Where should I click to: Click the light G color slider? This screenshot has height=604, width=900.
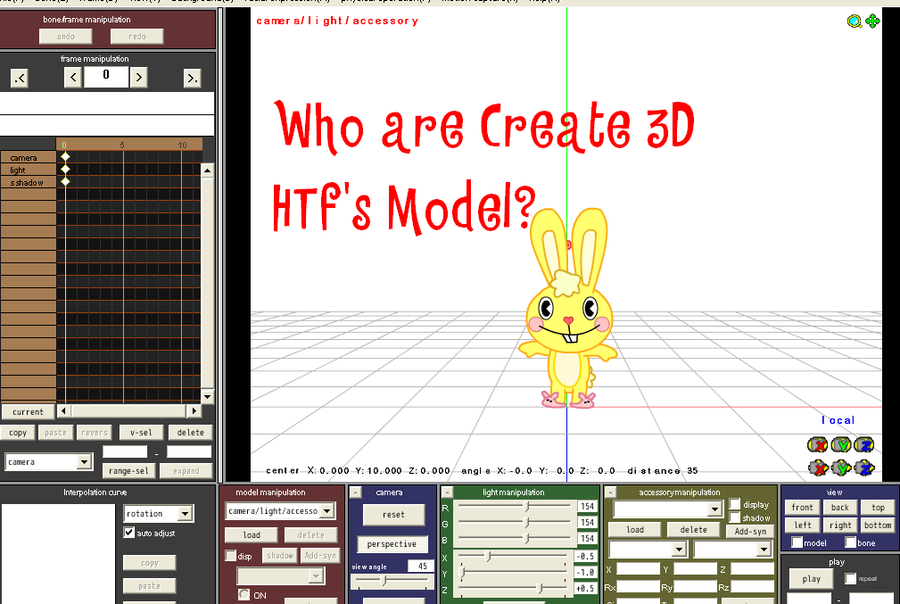[x=516, y=522]
